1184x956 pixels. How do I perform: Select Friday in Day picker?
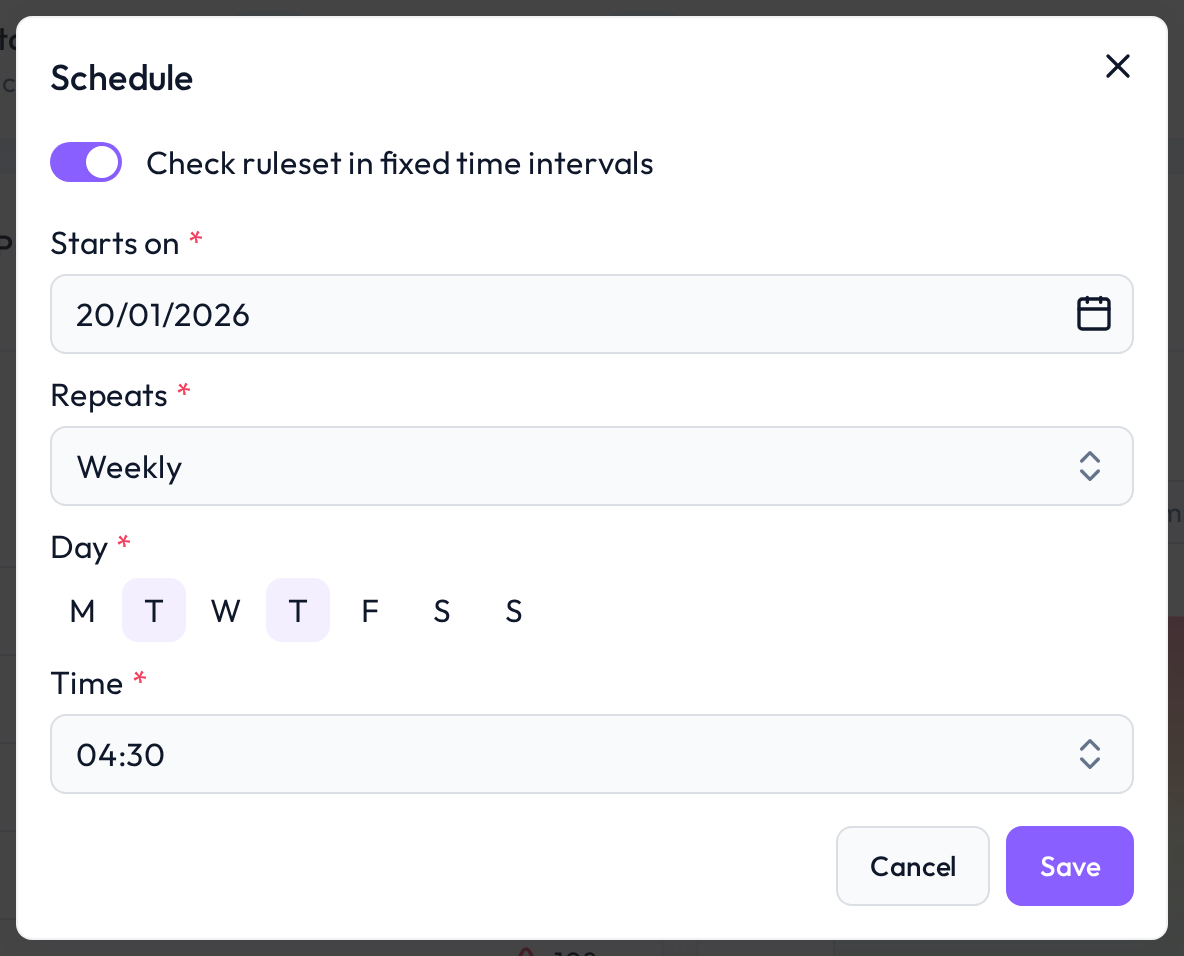[x=369, y=610]
